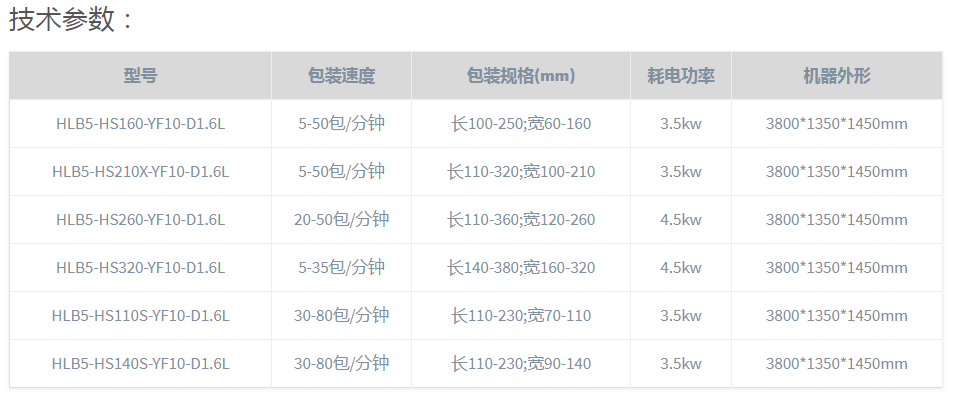
Task: Select model HLB5-HS110S-YF10-D1.6L cell
Action: (141, 316)
